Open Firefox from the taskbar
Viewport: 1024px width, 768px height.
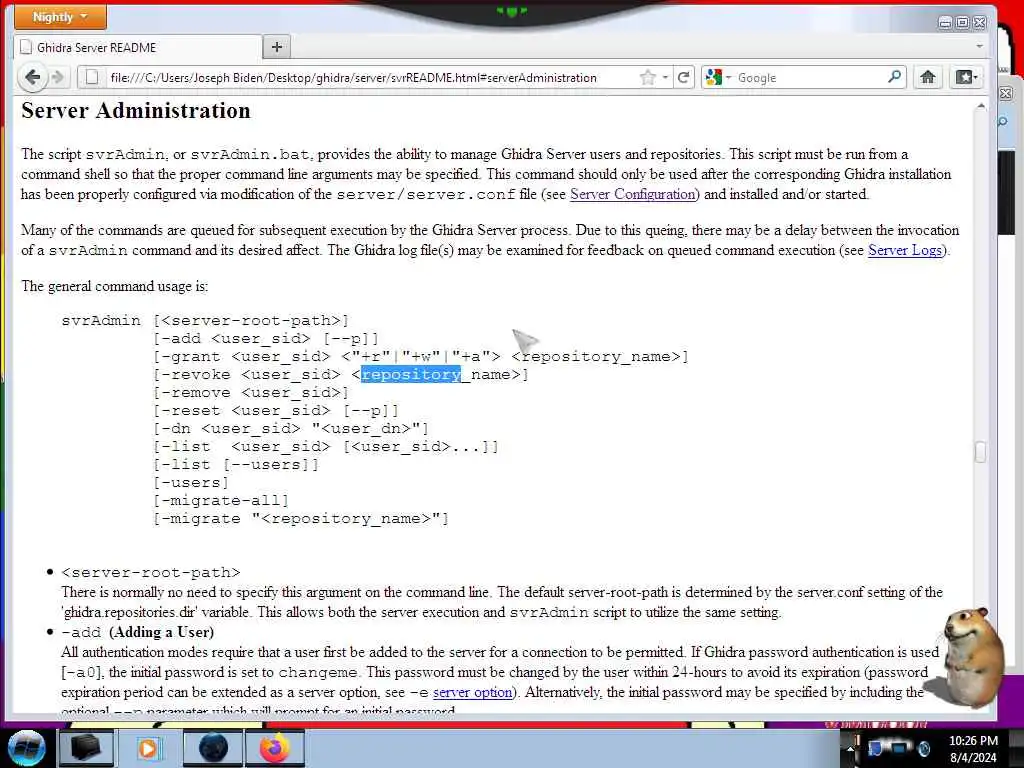(275, 748)
